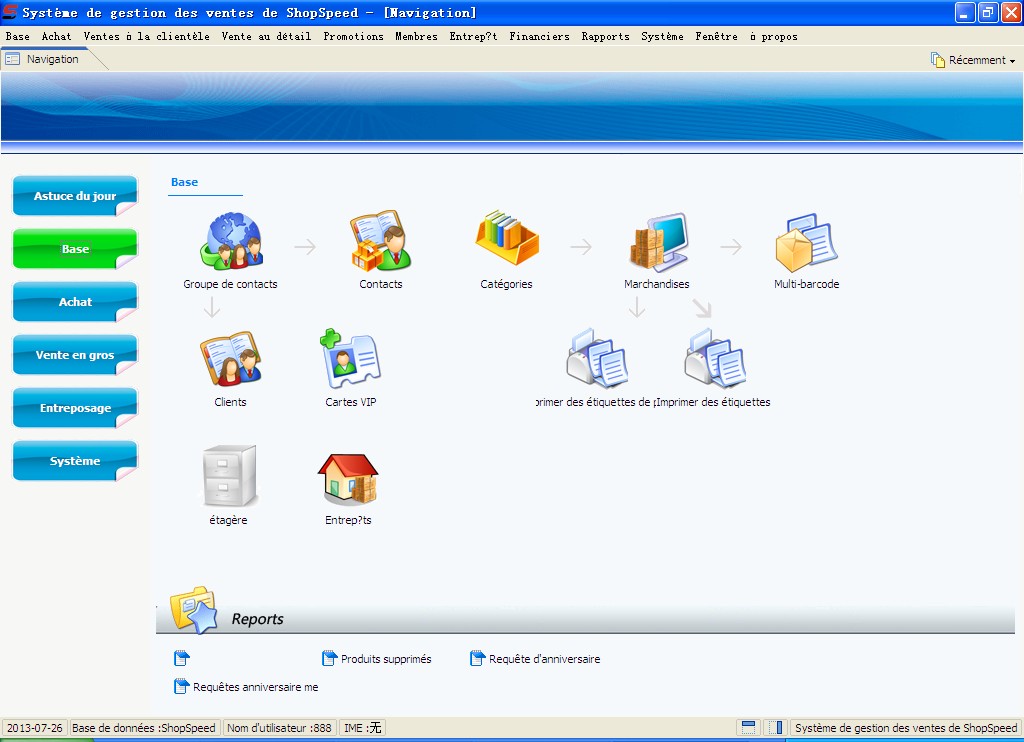This screenshot has width=1024, height=742.
Task: Click the ShopSpeed logo in title bar
Action: tap(10, 12)
